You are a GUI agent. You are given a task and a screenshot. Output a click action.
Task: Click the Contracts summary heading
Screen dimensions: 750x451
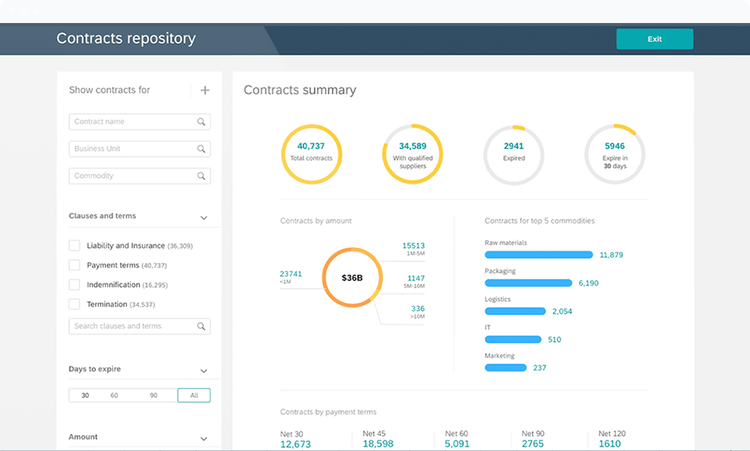(300, 90)
